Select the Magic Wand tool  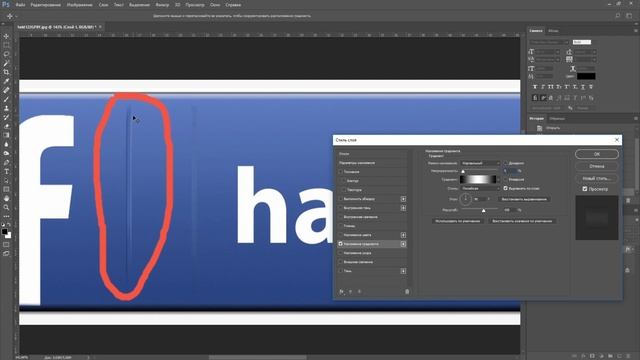point(6,63)
